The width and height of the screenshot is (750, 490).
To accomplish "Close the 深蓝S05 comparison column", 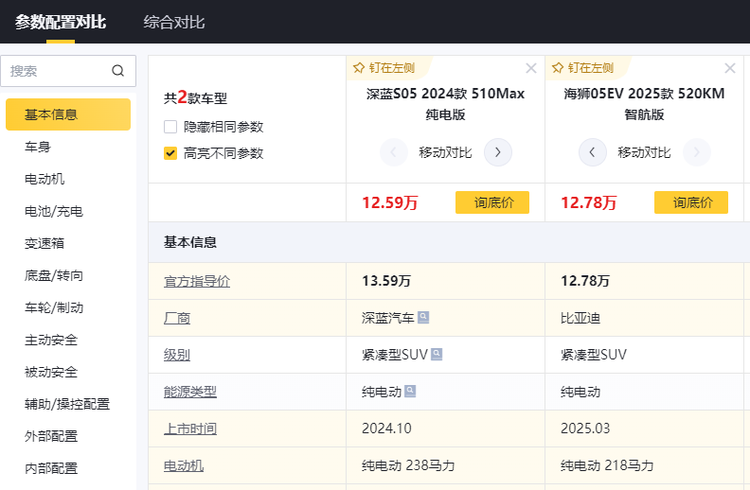I will [x=531, y=68].
